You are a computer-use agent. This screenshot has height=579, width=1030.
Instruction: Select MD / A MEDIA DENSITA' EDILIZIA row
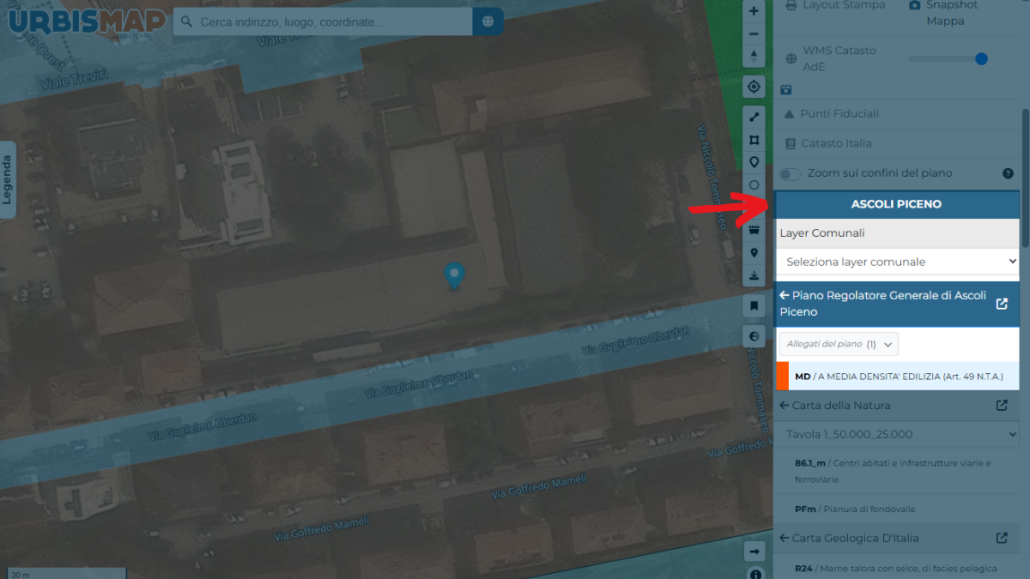click(x=897, y=377)
